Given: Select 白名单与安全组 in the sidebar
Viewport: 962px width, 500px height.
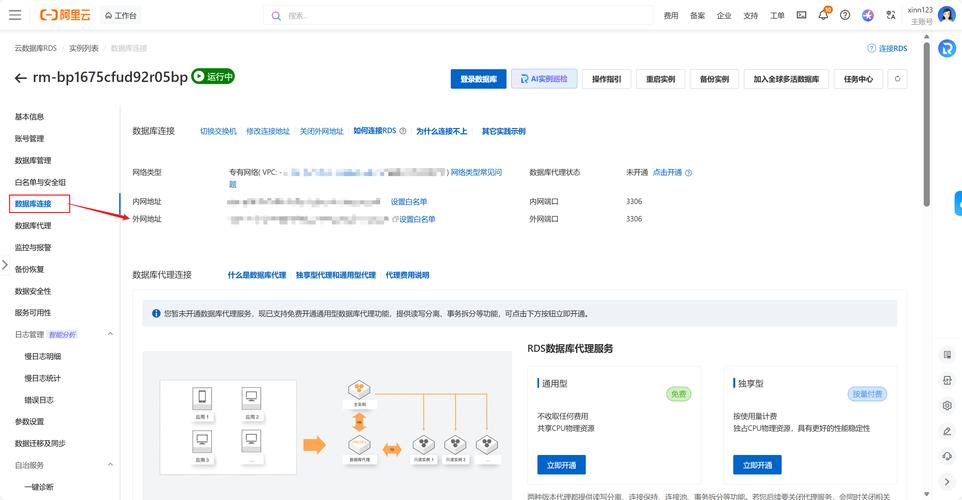Looking at the screenshot, I should point(40,182).
